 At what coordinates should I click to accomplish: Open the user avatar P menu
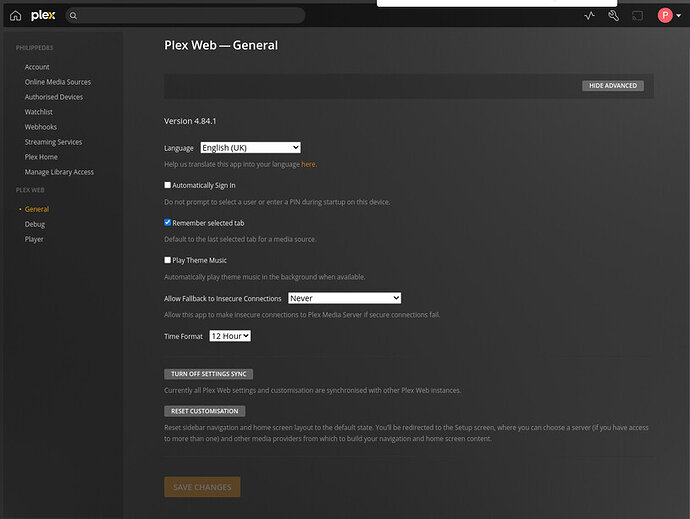[x=665, y=15]
